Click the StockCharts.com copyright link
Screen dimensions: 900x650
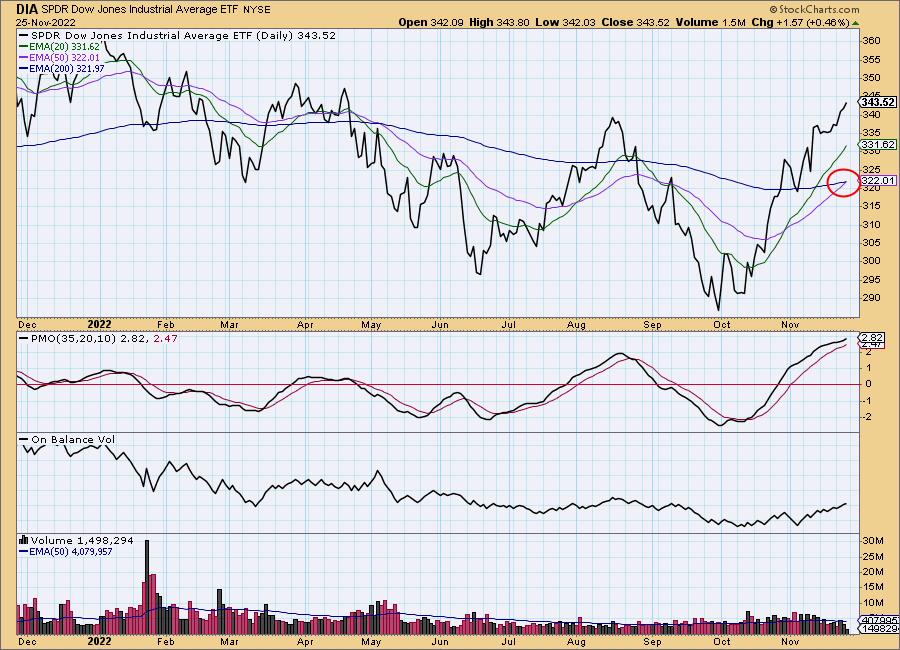coord(814,9)
